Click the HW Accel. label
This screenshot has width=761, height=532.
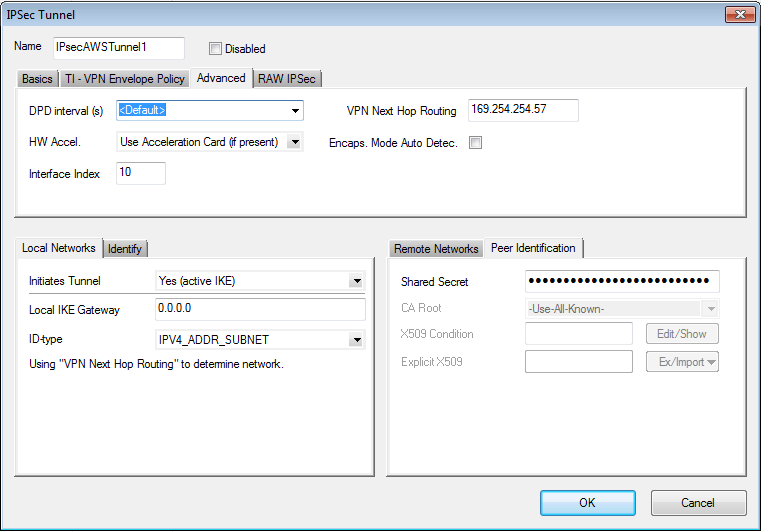pyautogui.click(x=55, y=142)
